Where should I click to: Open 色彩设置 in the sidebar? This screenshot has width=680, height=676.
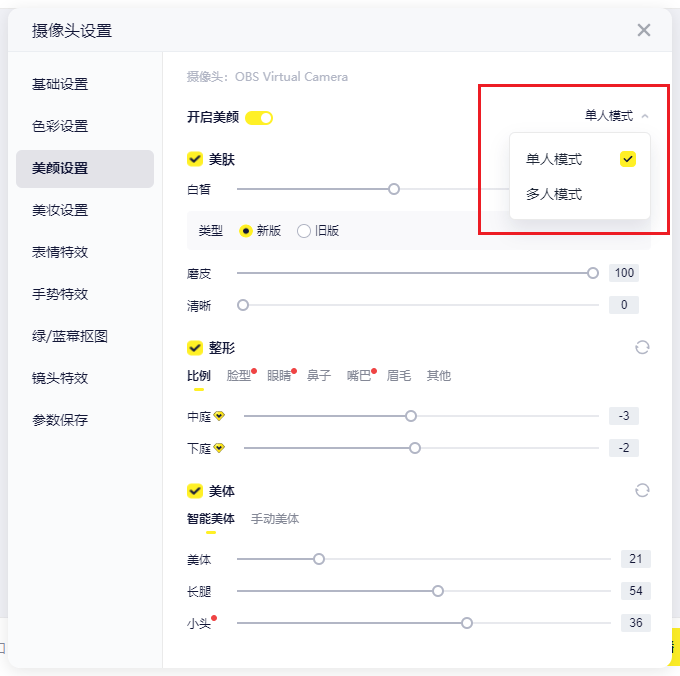click(60, 126)
